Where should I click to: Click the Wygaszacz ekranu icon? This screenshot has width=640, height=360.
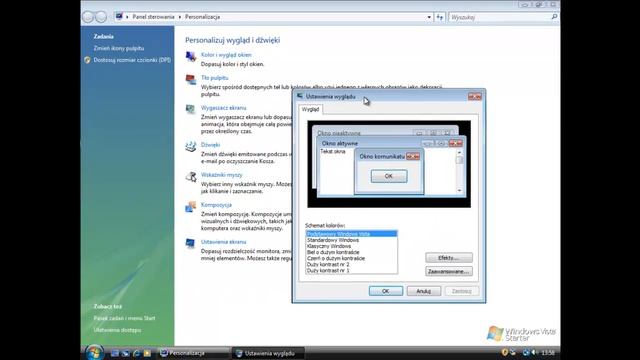[191, 110]
